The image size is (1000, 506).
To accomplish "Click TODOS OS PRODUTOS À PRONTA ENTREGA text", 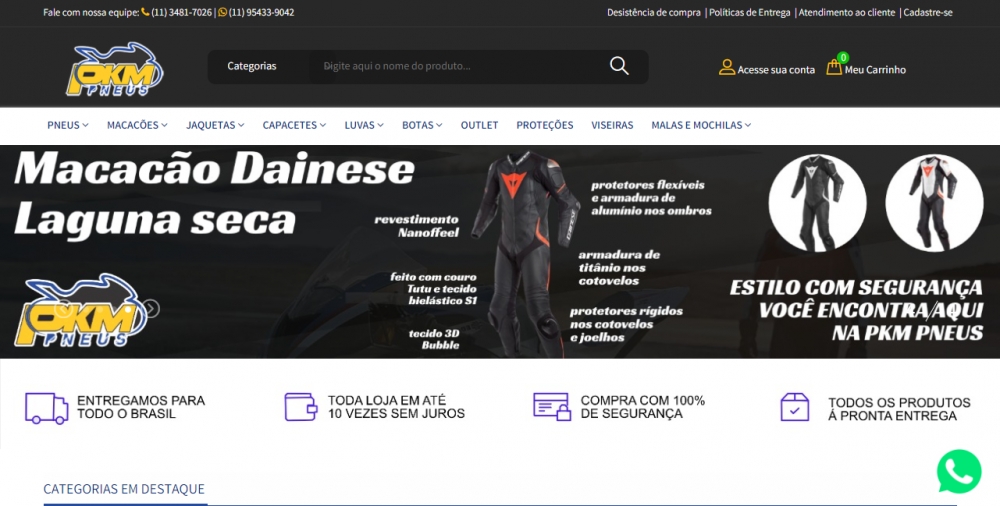I will tap(899, 409).
